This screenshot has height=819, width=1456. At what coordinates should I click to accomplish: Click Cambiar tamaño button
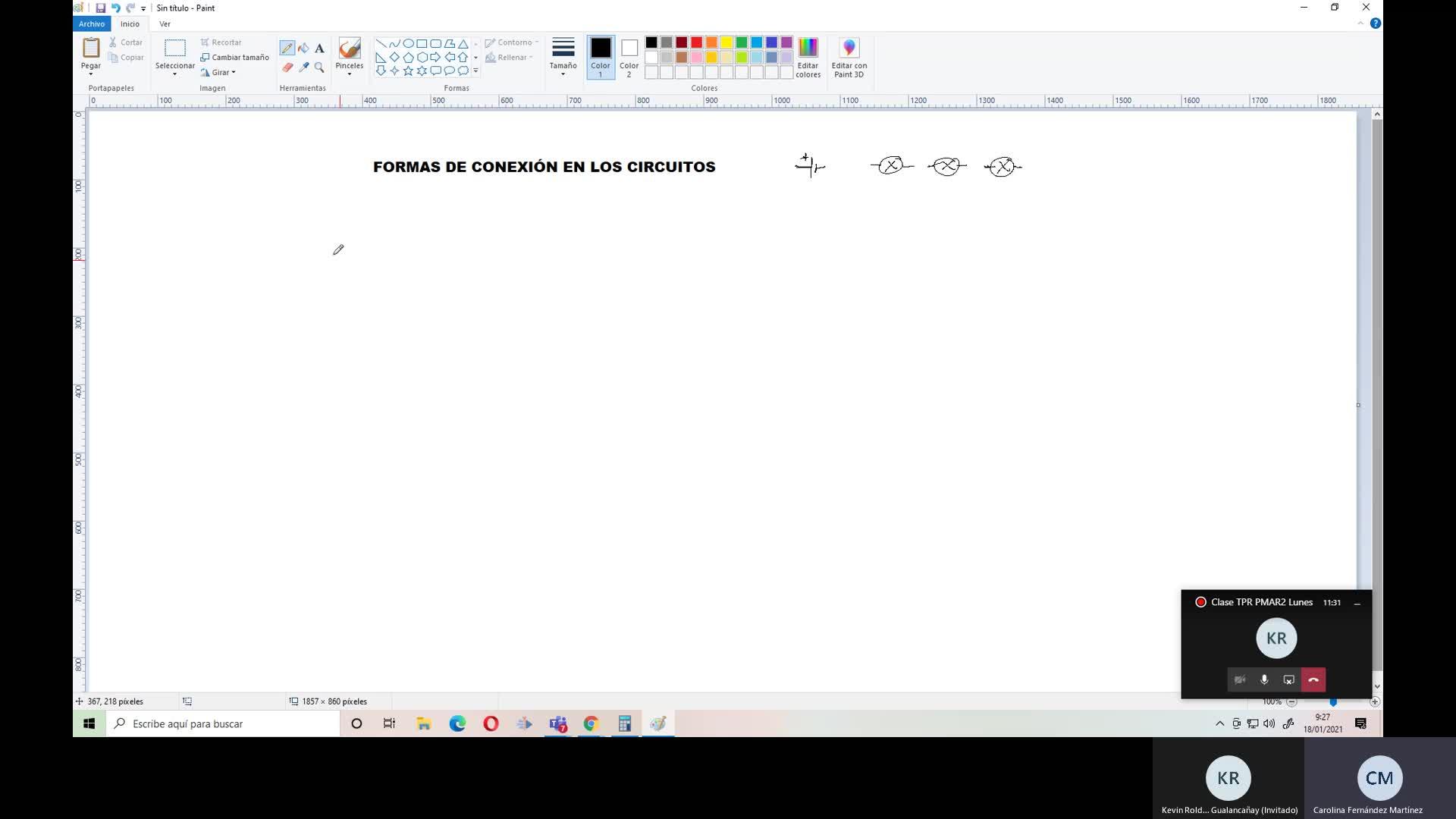(234, 58)
